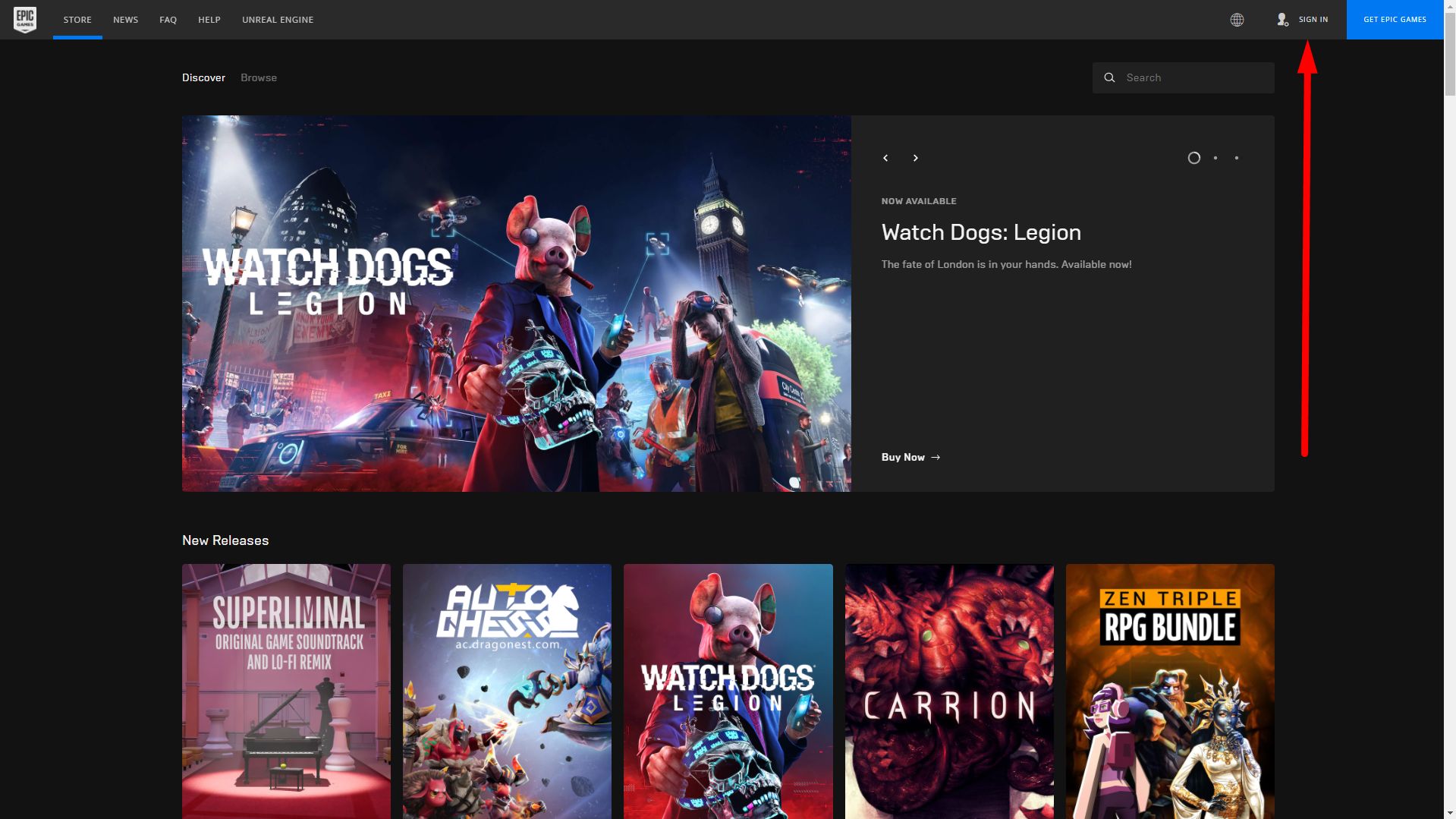
Task: Click the Sign In user icon
Action: pyautogui.click(x=1282, y=20)
